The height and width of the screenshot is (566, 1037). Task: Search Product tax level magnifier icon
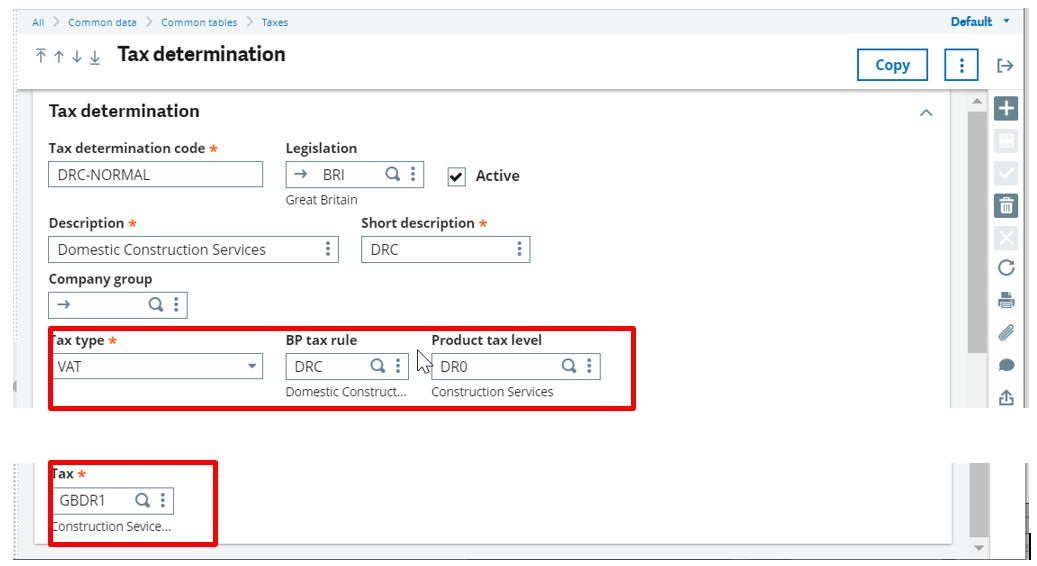(569, 366)
